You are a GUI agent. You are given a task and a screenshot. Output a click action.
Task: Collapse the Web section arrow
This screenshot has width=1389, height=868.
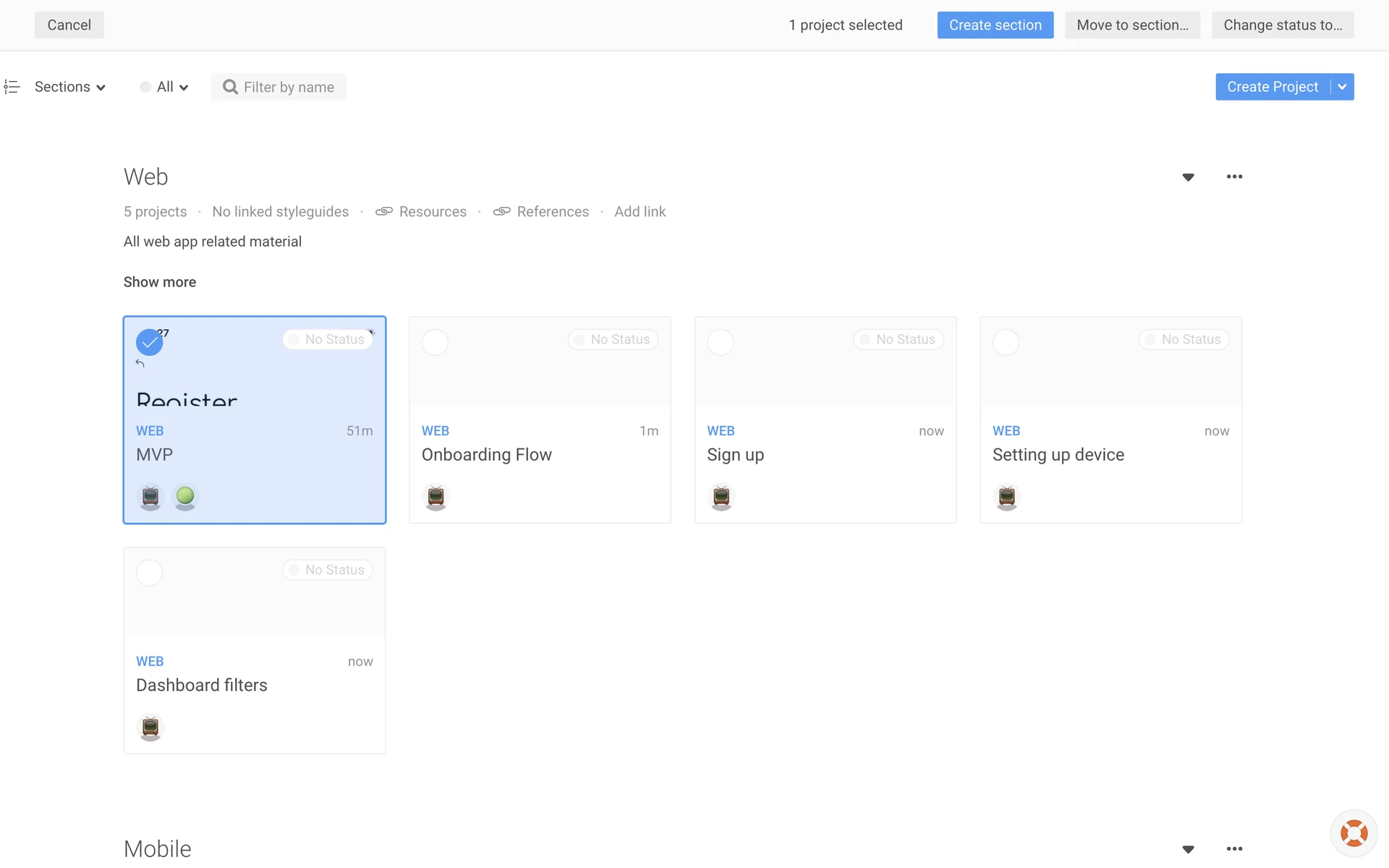point(1188,177)
